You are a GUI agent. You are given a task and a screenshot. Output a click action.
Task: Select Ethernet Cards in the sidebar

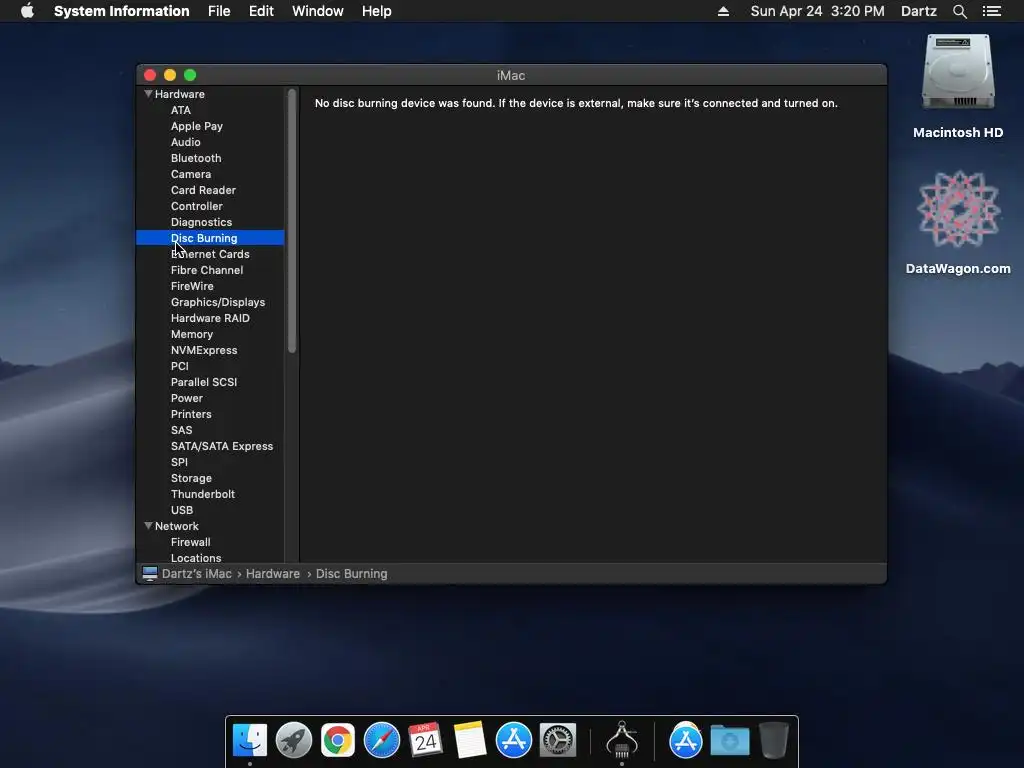210,254
